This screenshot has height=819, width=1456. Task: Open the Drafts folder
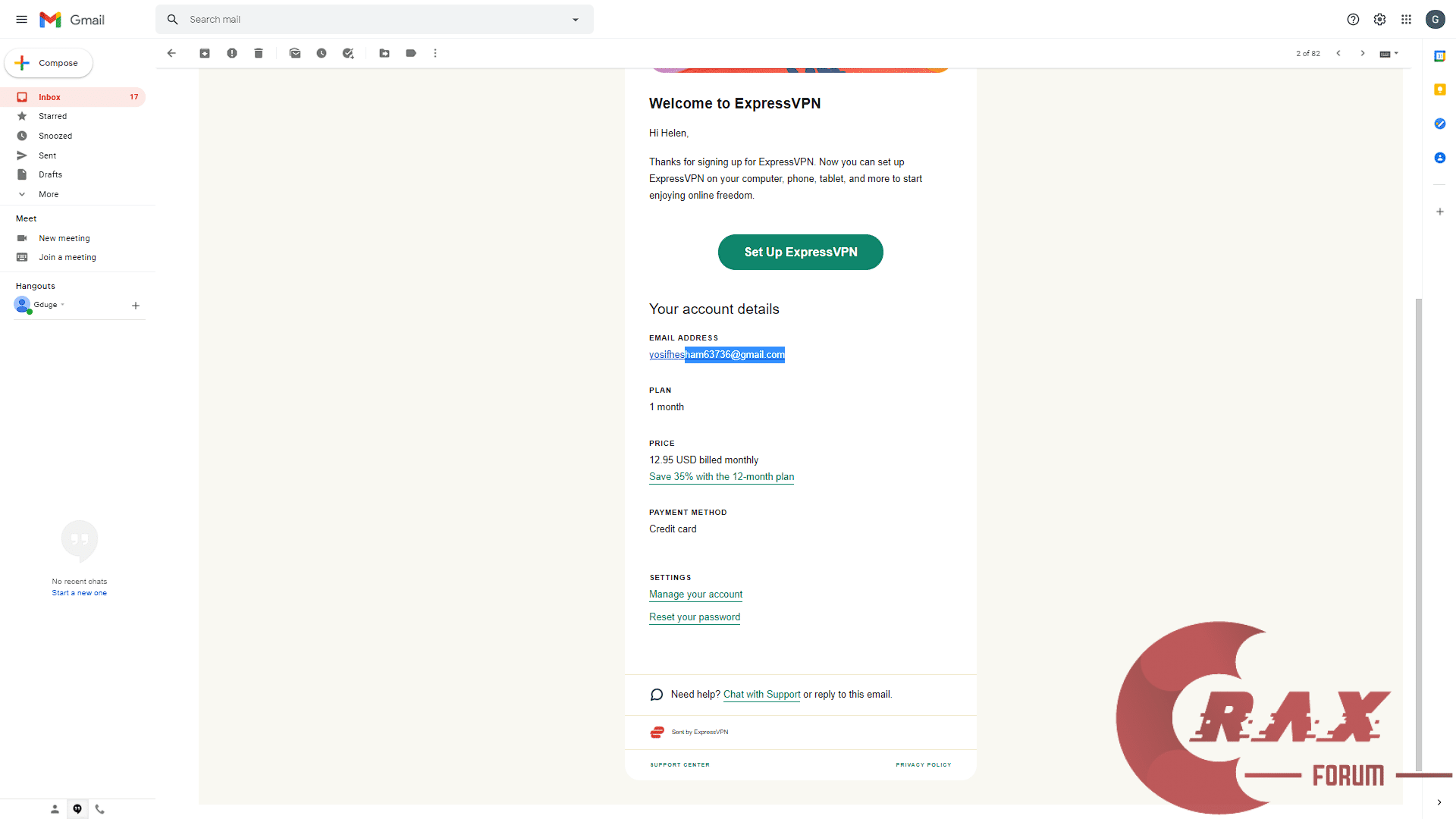click(51, 174)
